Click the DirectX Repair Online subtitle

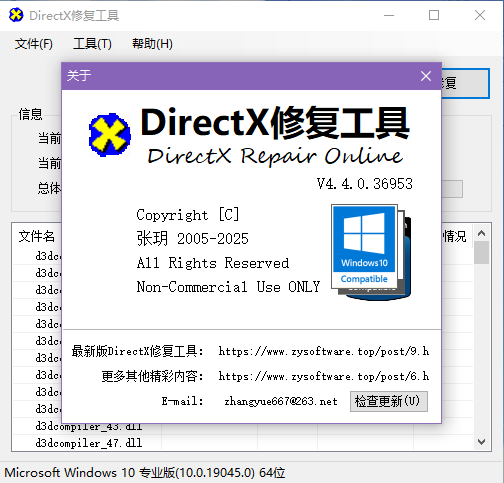[275, 156]
